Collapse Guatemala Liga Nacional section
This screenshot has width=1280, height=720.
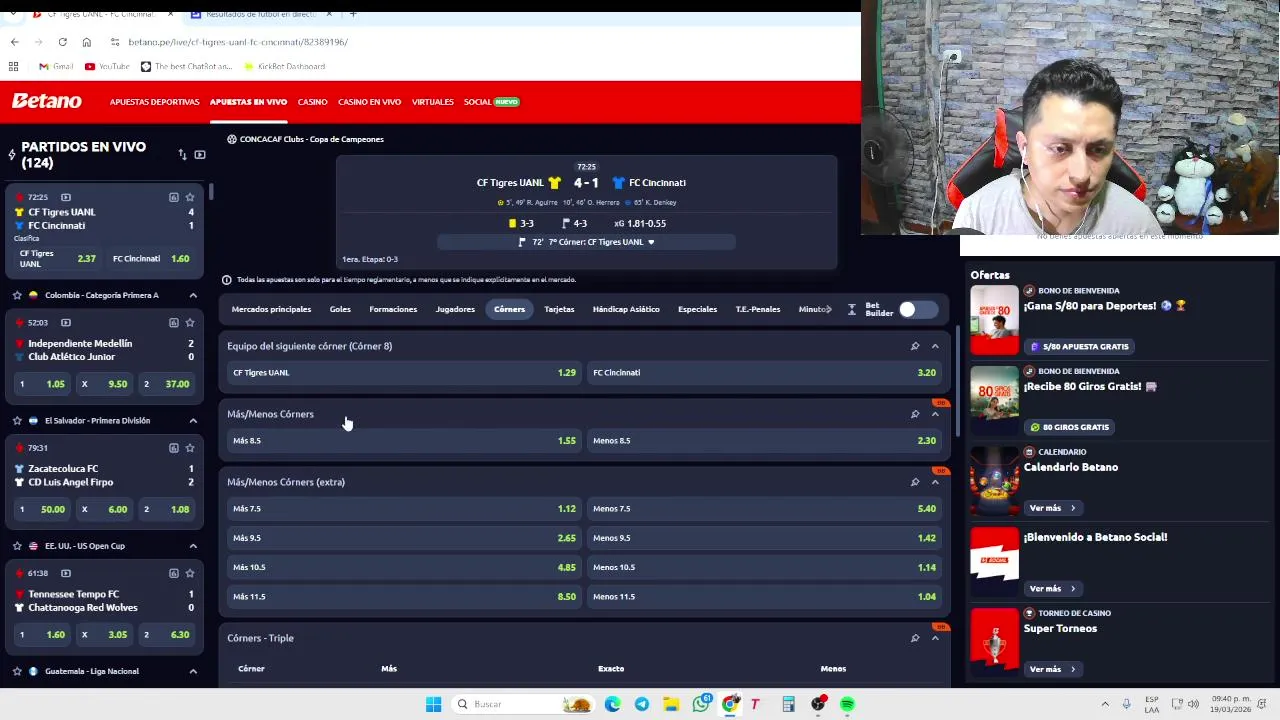[193, 671]
